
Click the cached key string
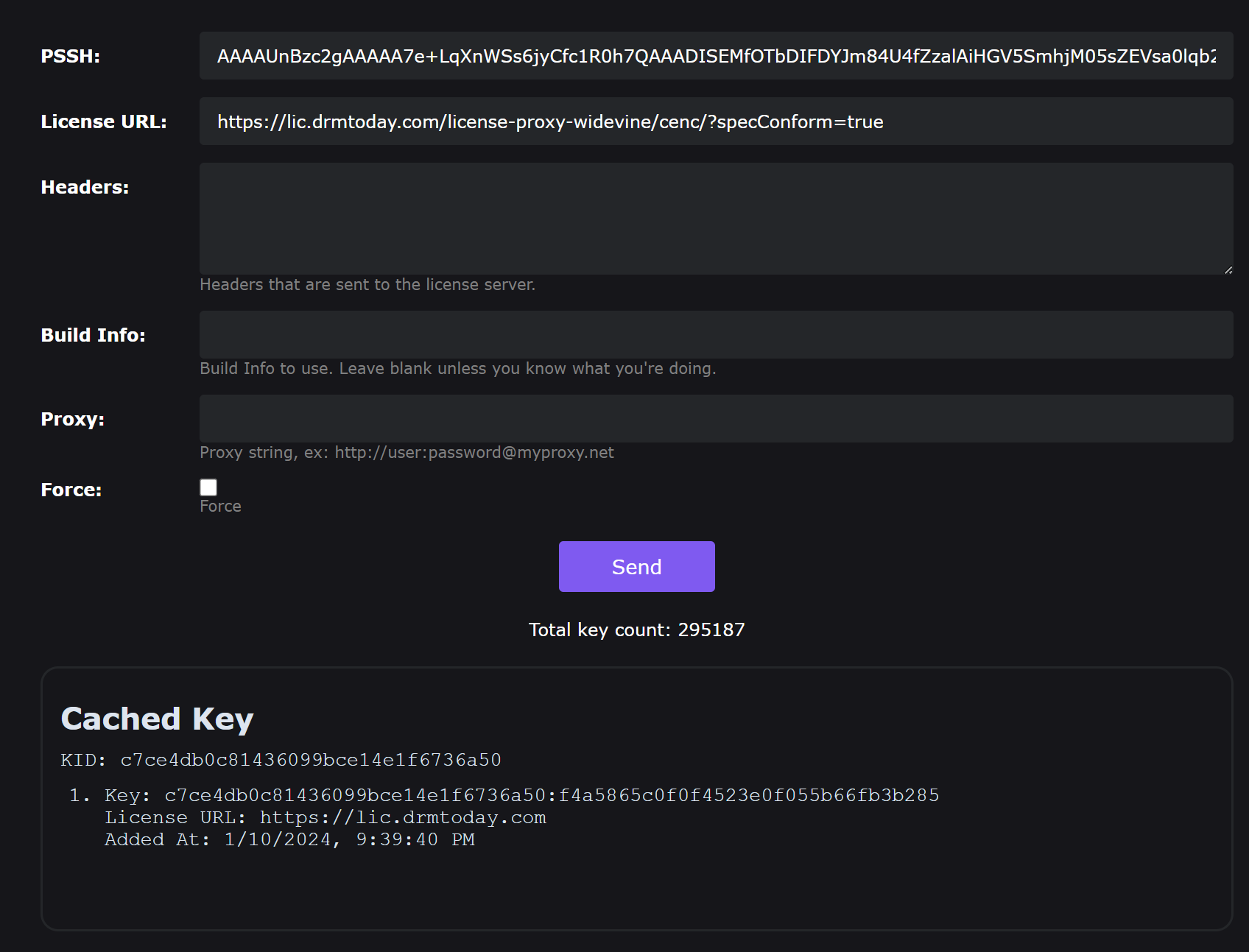[x=551, y=795]
